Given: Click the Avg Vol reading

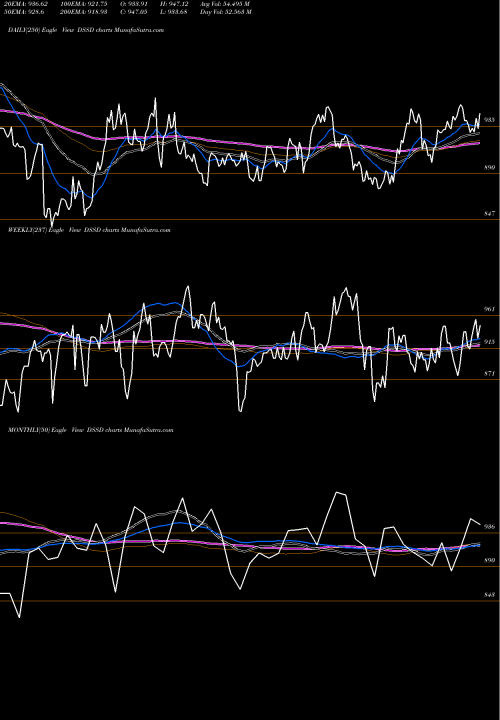Looking at the screenshot, I should pos(225,4).
